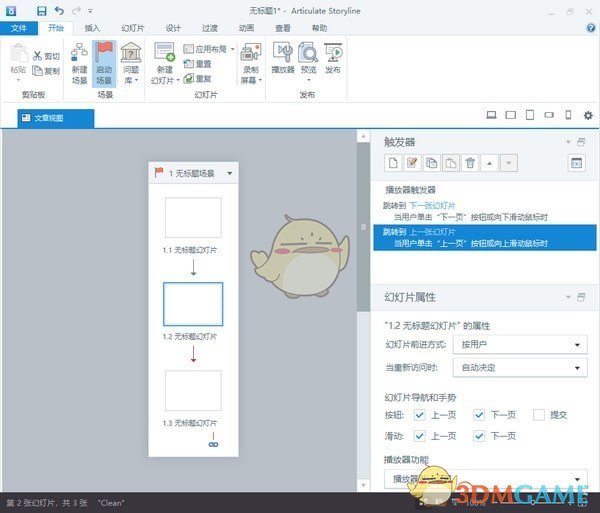
Task: Expand the 1 无标题场景 scene dropdown
Action: (x=230, y=173)
